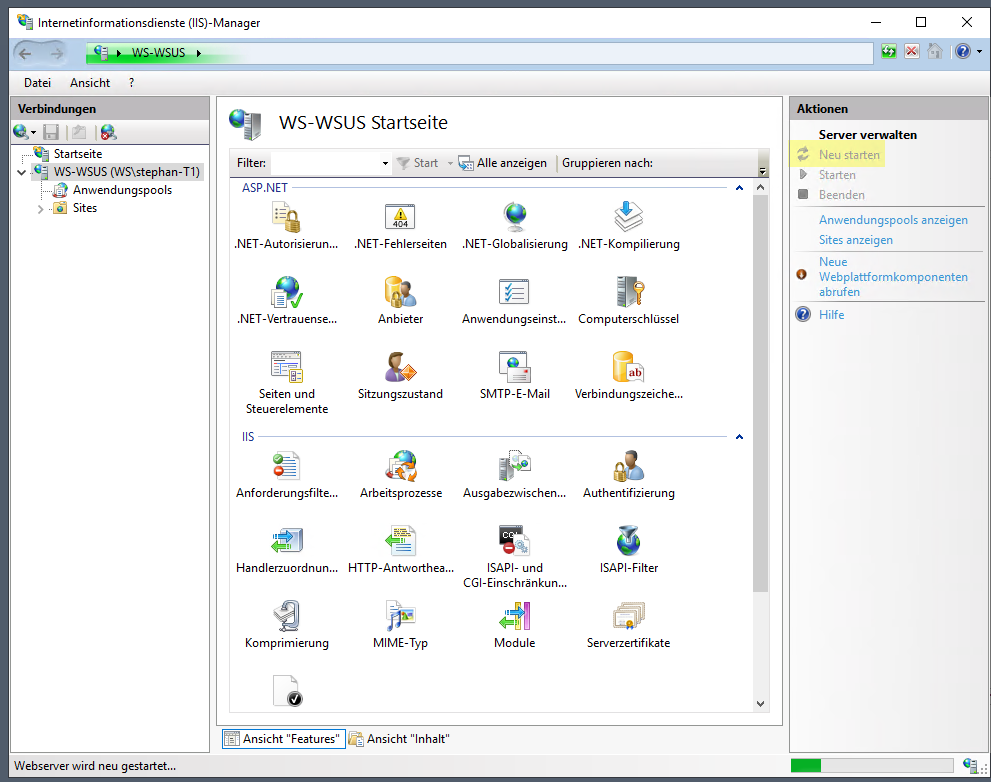Viewport: 991px width, 782px height.
Task: Open the Anforderungsfilterung icon
Action: point(286,467)
